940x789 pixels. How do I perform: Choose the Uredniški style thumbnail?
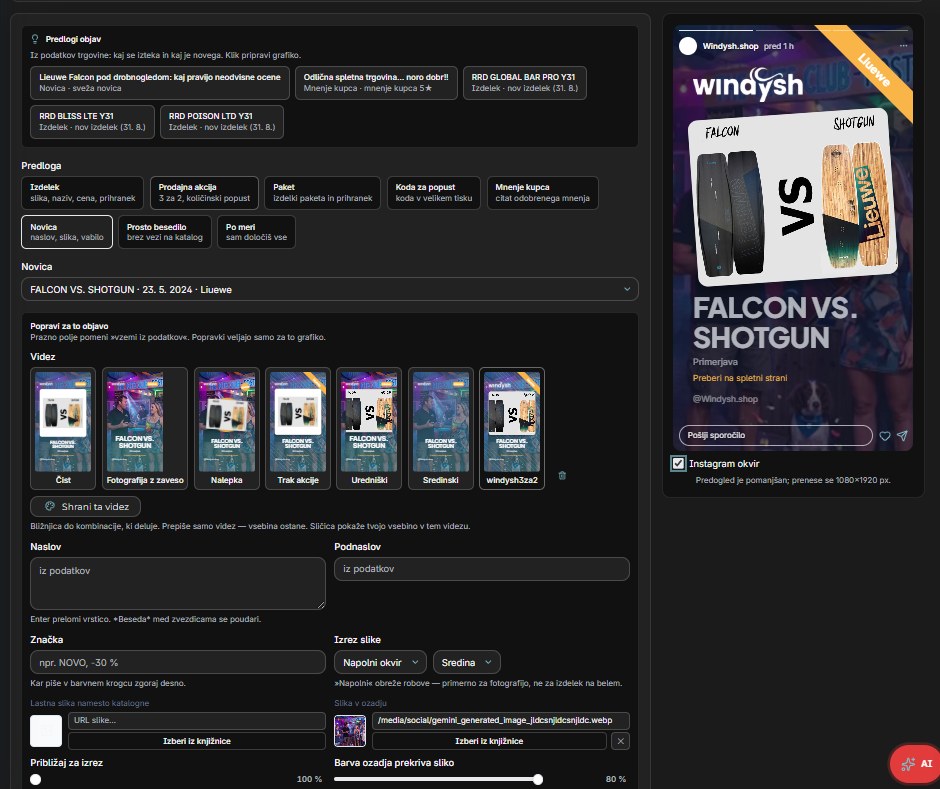[369, 428]
